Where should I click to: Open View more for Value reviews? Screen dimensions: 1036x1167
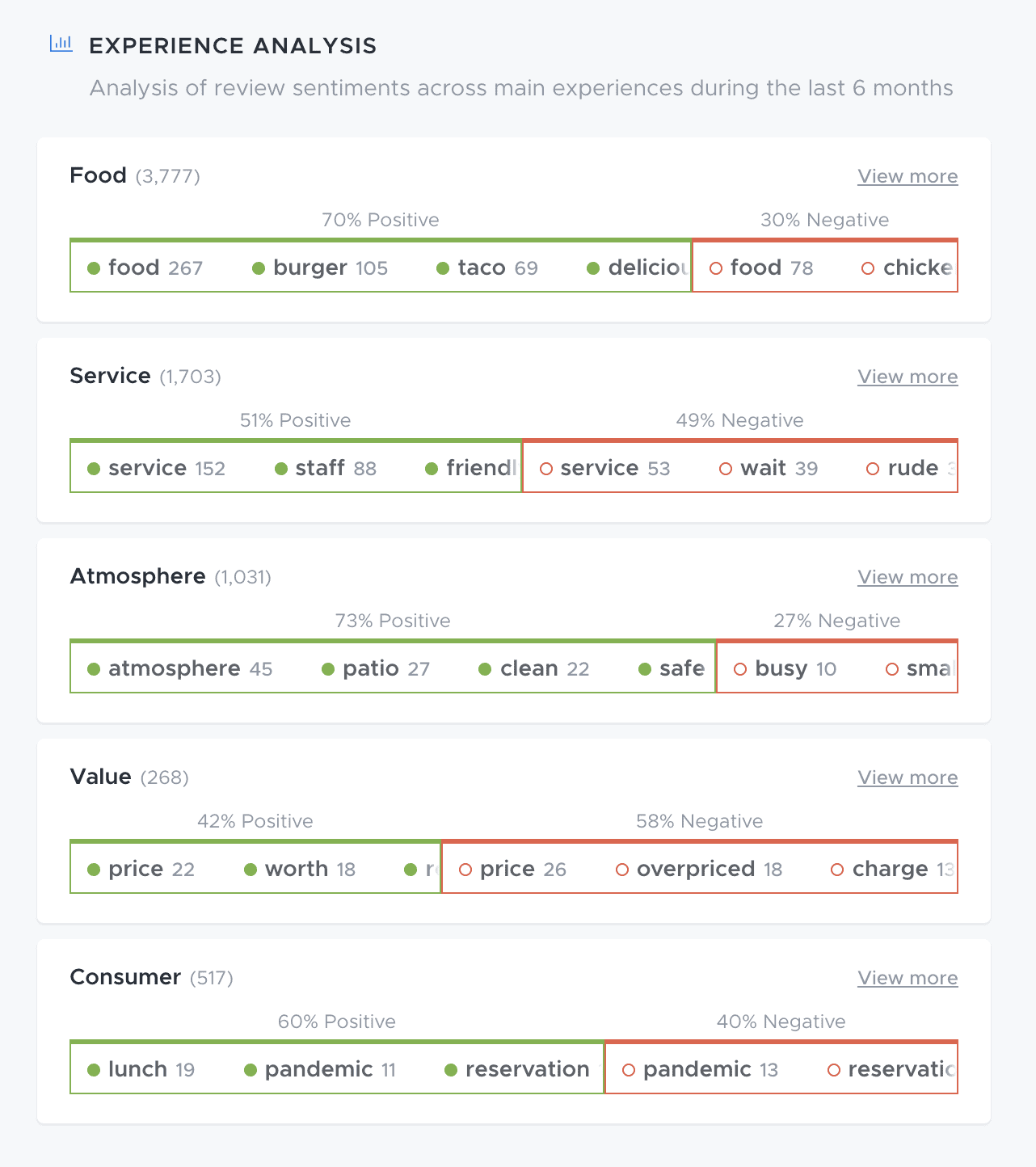click(x=907, y=777)
